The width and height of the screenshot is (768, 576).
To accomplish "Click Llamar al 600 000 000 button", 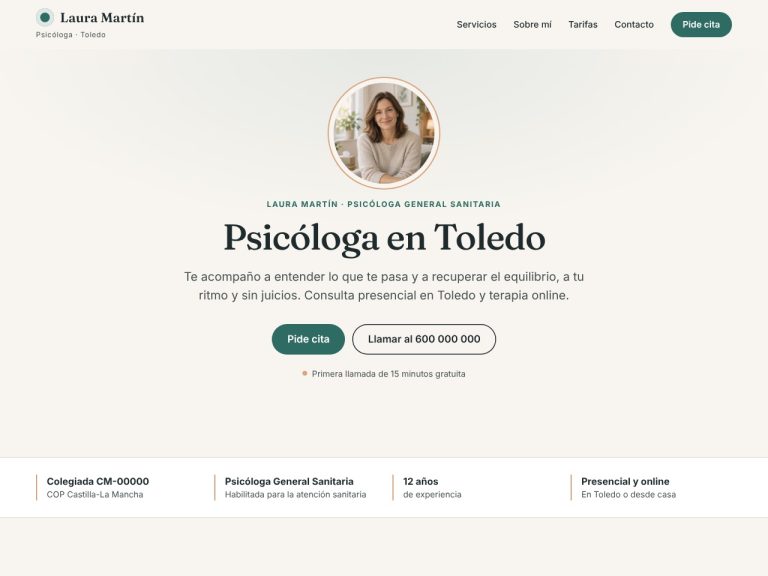I will point(424,339).
